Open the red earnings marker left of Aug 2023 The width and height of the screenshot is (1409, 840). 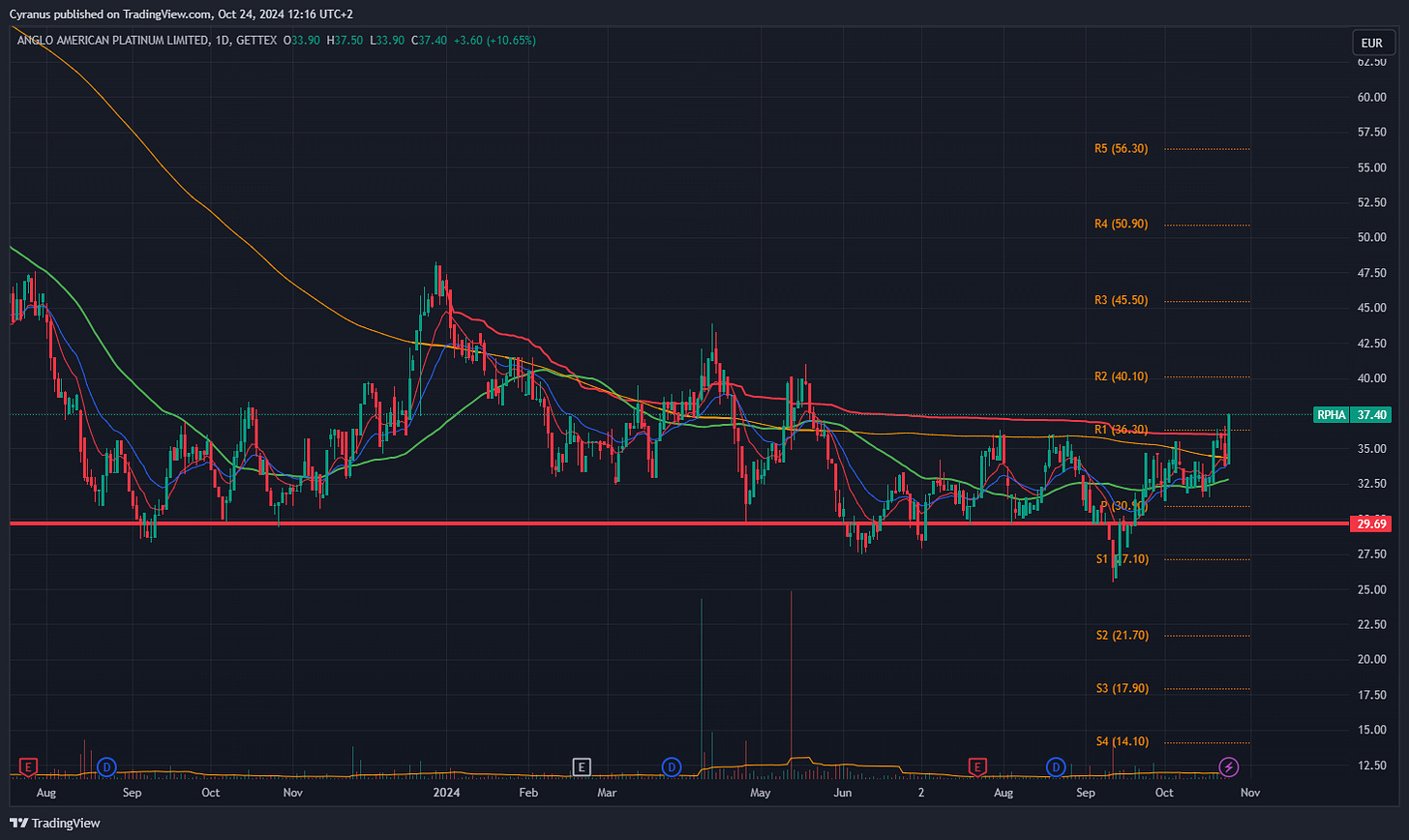coord(28,766)
